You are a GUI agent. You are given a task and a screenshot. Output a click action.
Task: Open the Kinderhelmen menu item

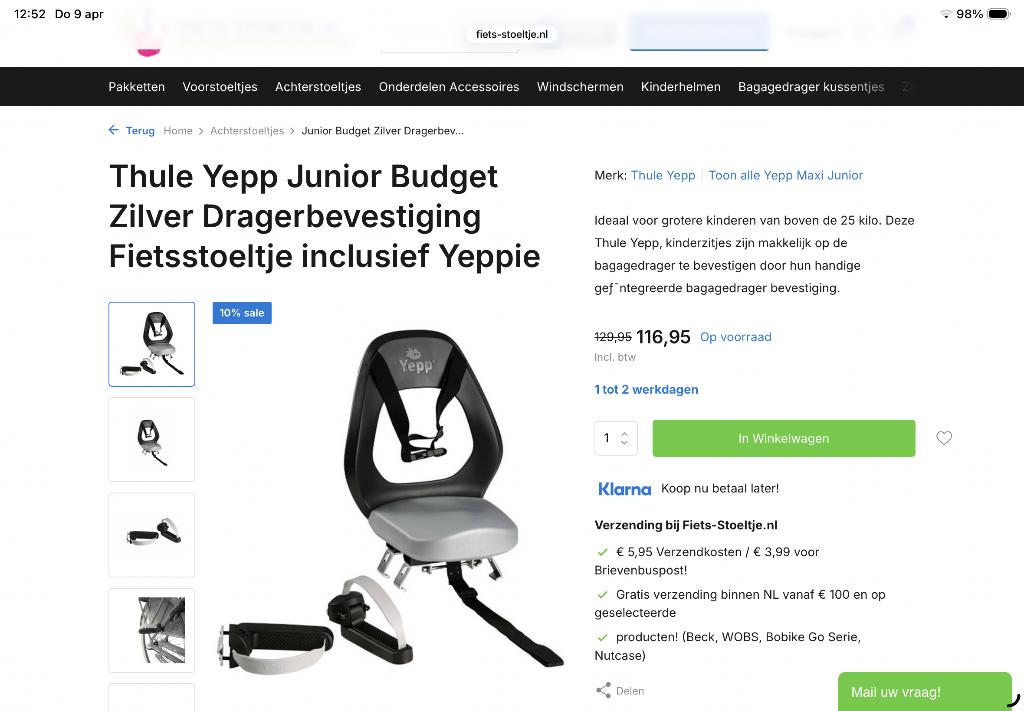(680, 87)
